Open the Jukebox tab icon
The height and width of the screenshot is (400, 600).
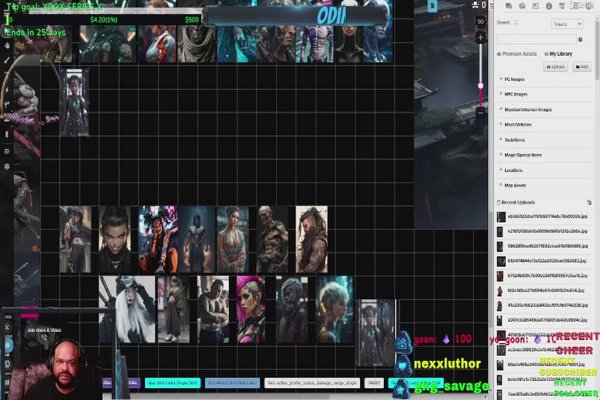click(x=562, y=6)
